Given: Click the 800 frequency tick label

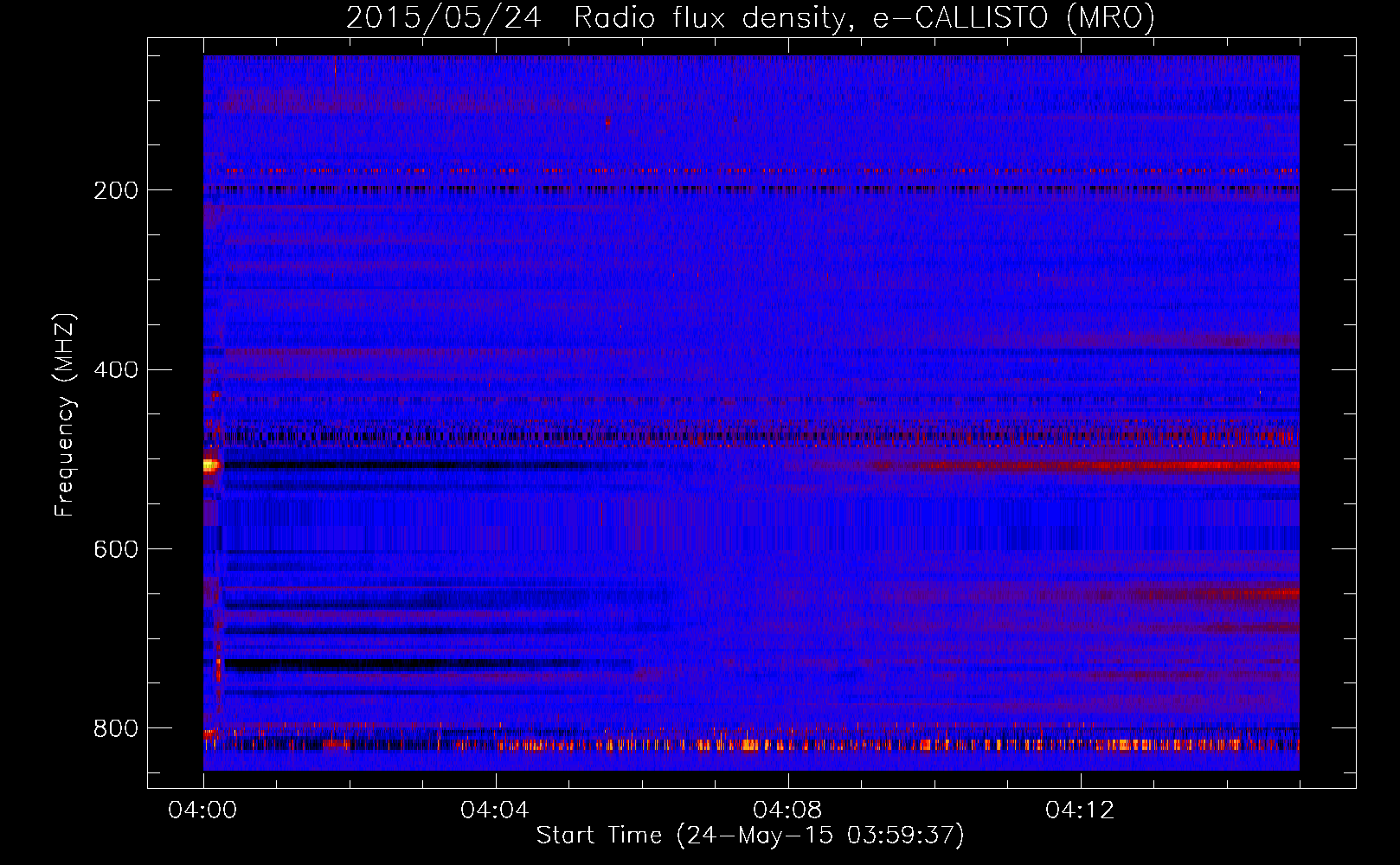Looking at the screenshot, I should (x=116, y=728).
